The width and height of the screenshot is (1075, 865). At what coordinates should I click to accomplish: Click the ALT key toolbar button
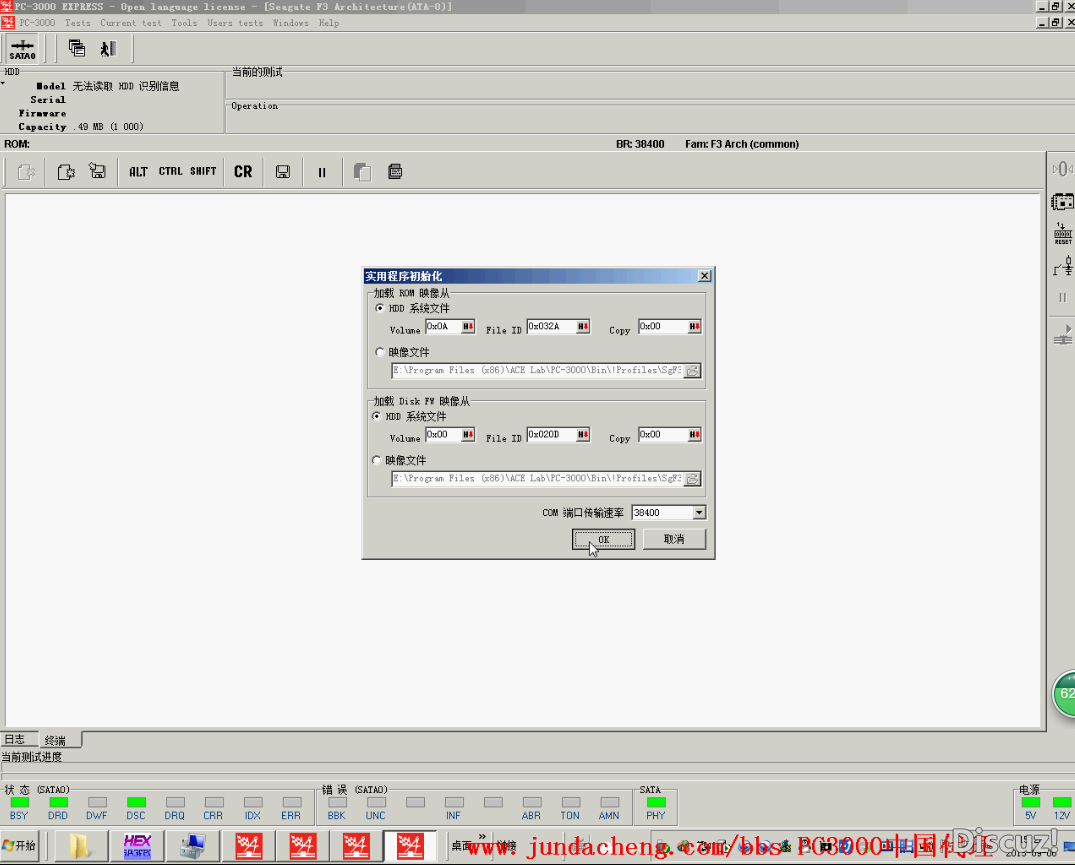click(138, 172)
